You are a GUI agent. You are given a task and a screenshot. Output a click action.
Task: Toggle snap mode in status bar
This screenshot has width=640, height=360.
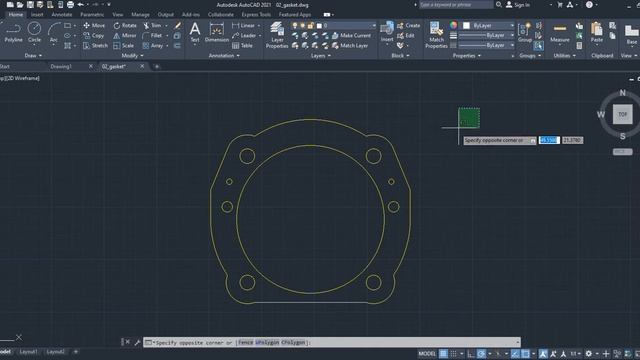coord(453,353)
